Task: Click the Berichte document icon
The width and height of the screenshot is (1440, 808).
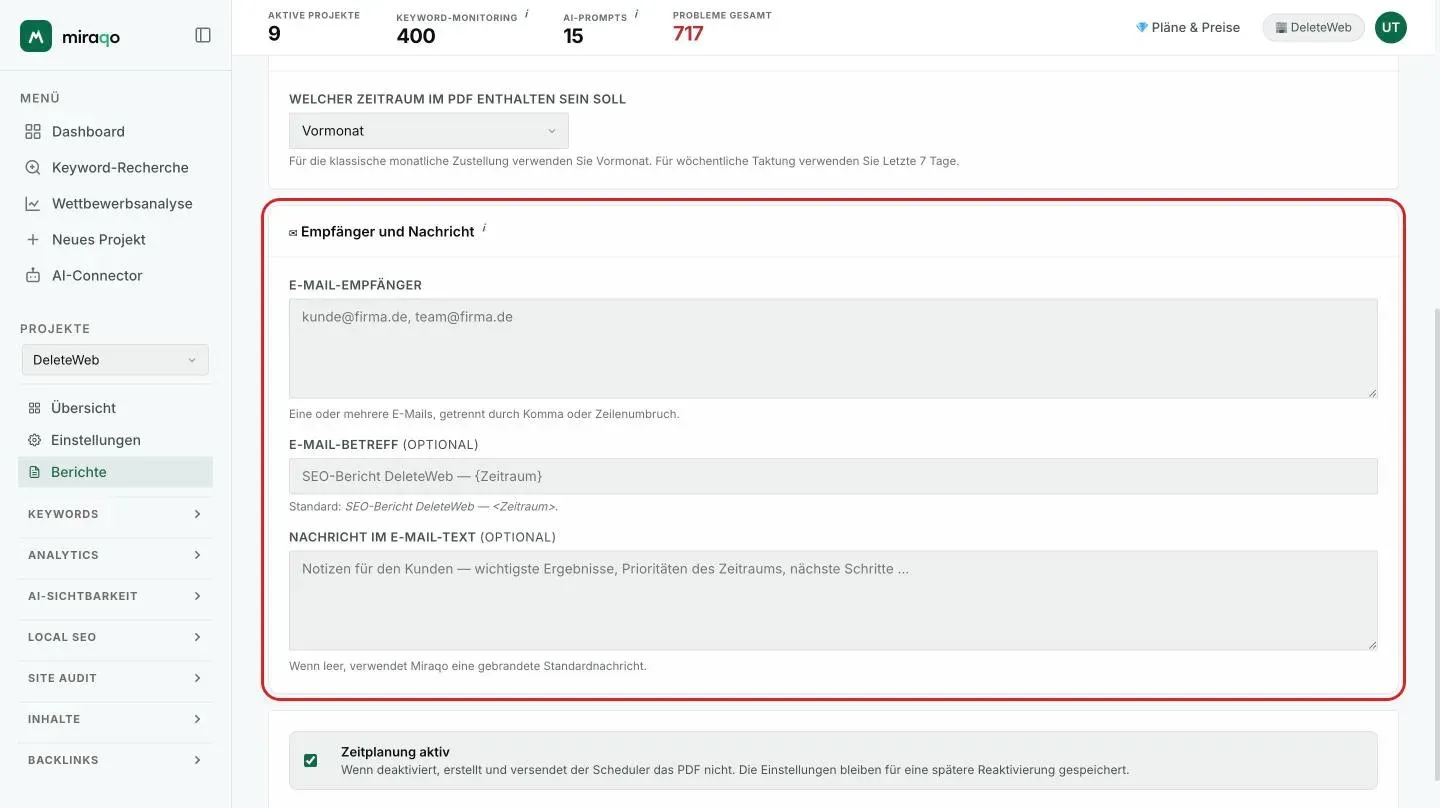Action: tap(34, 472)
